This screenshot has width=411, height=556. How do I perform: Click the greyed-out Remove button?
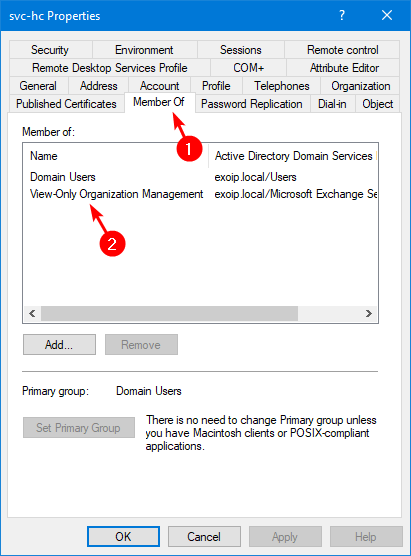(x=141, y=344)
